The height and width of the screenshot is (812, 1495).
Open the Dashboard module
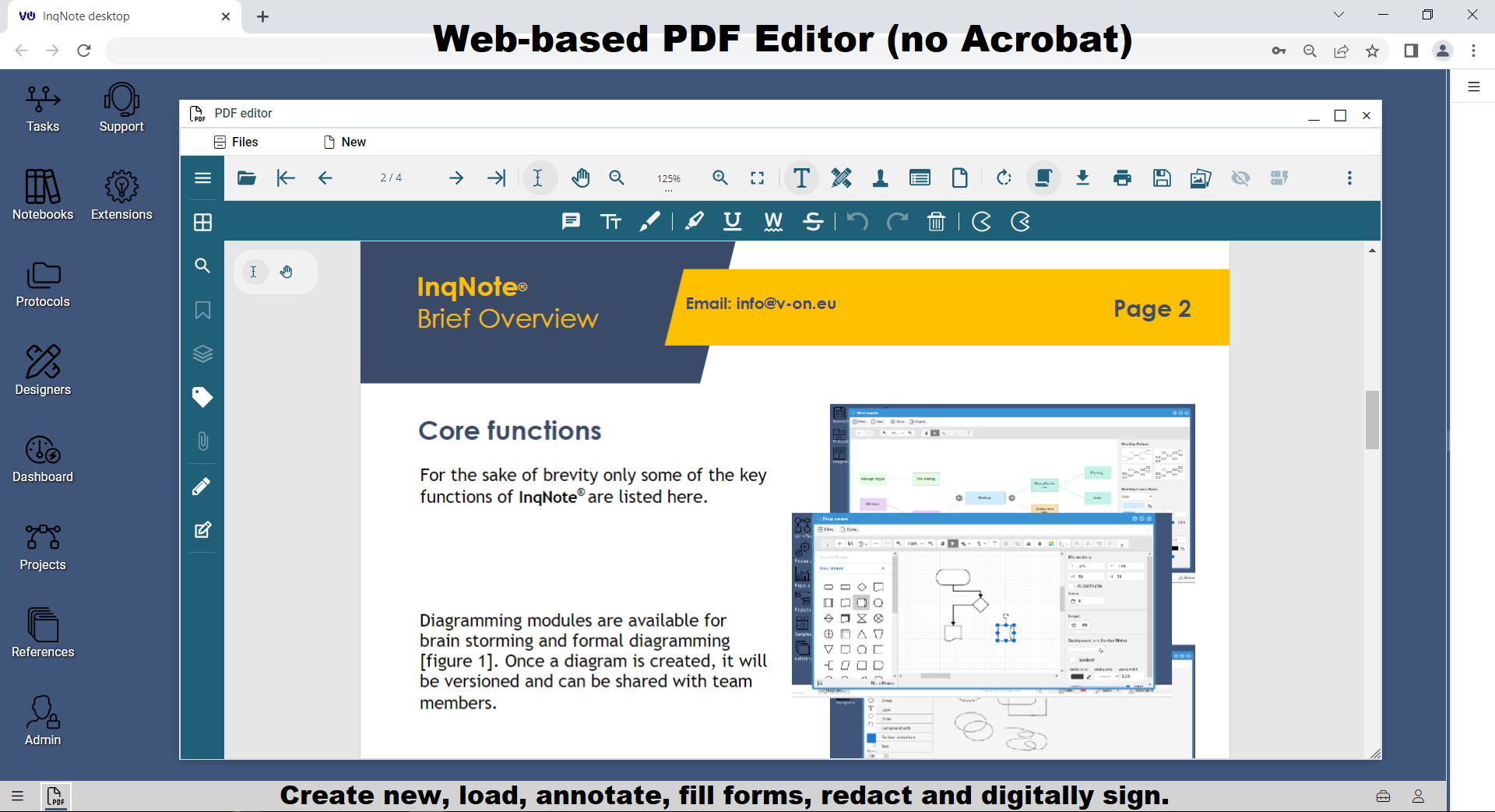point(43,459)
